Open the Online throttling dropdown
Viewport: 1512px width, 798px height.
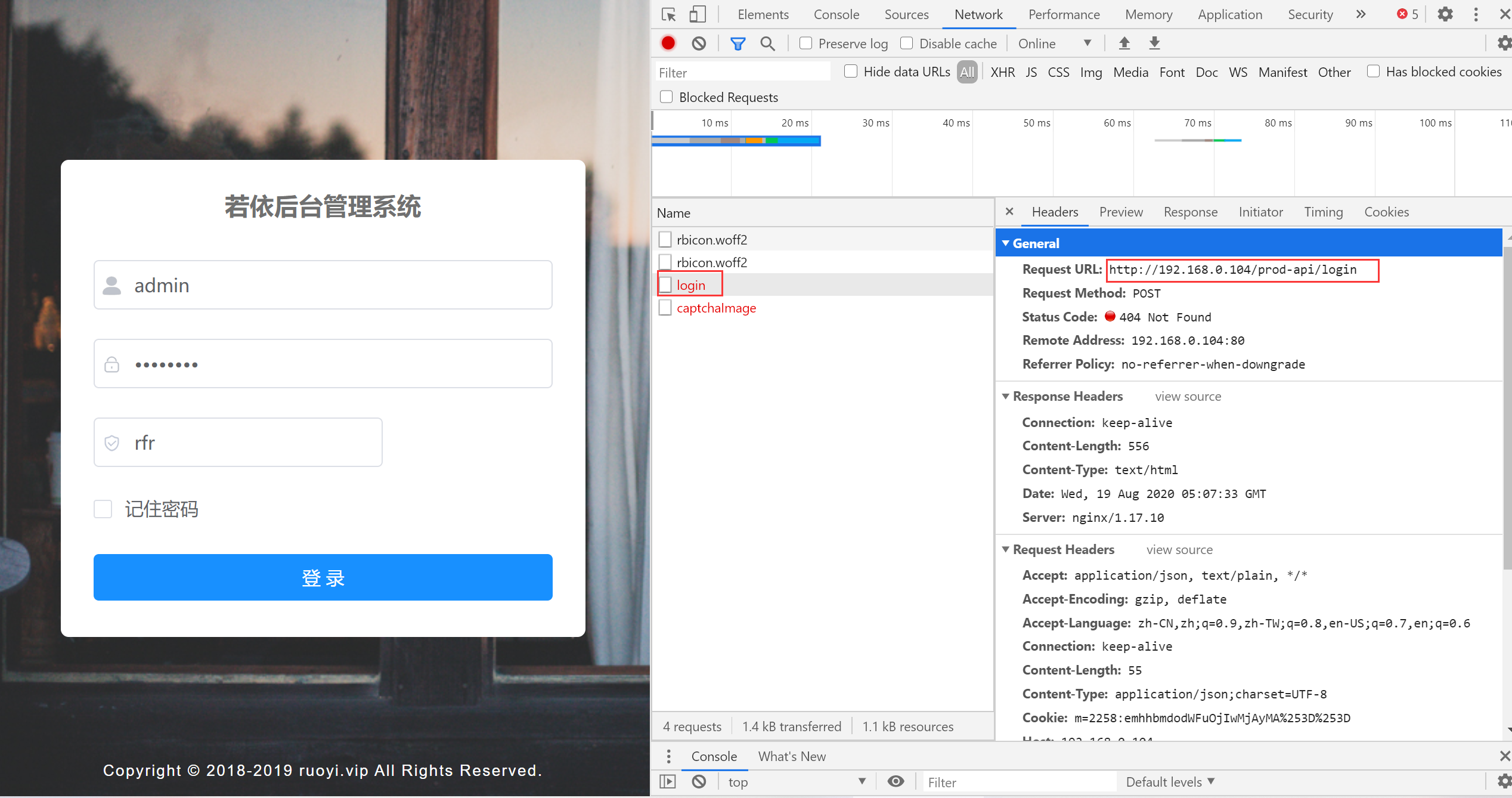pos(1054,44)
